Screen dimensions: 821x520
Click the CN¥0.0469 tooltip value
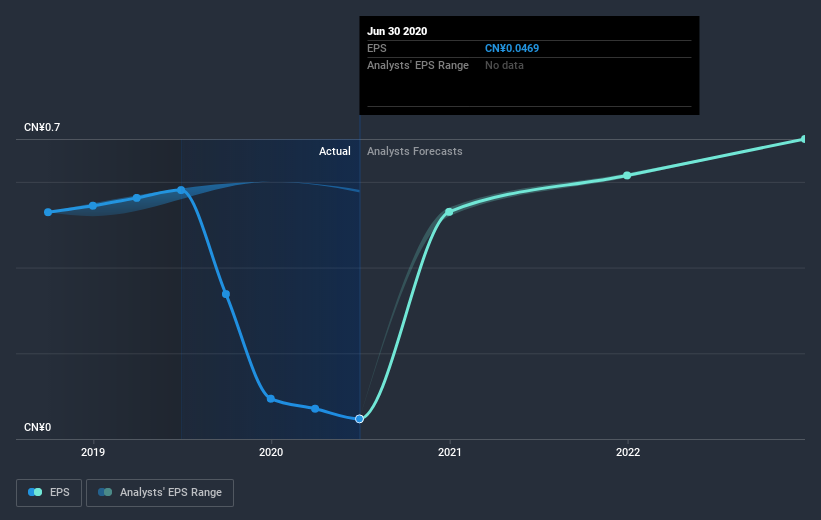pyautogui.click(x=512, y=48)
